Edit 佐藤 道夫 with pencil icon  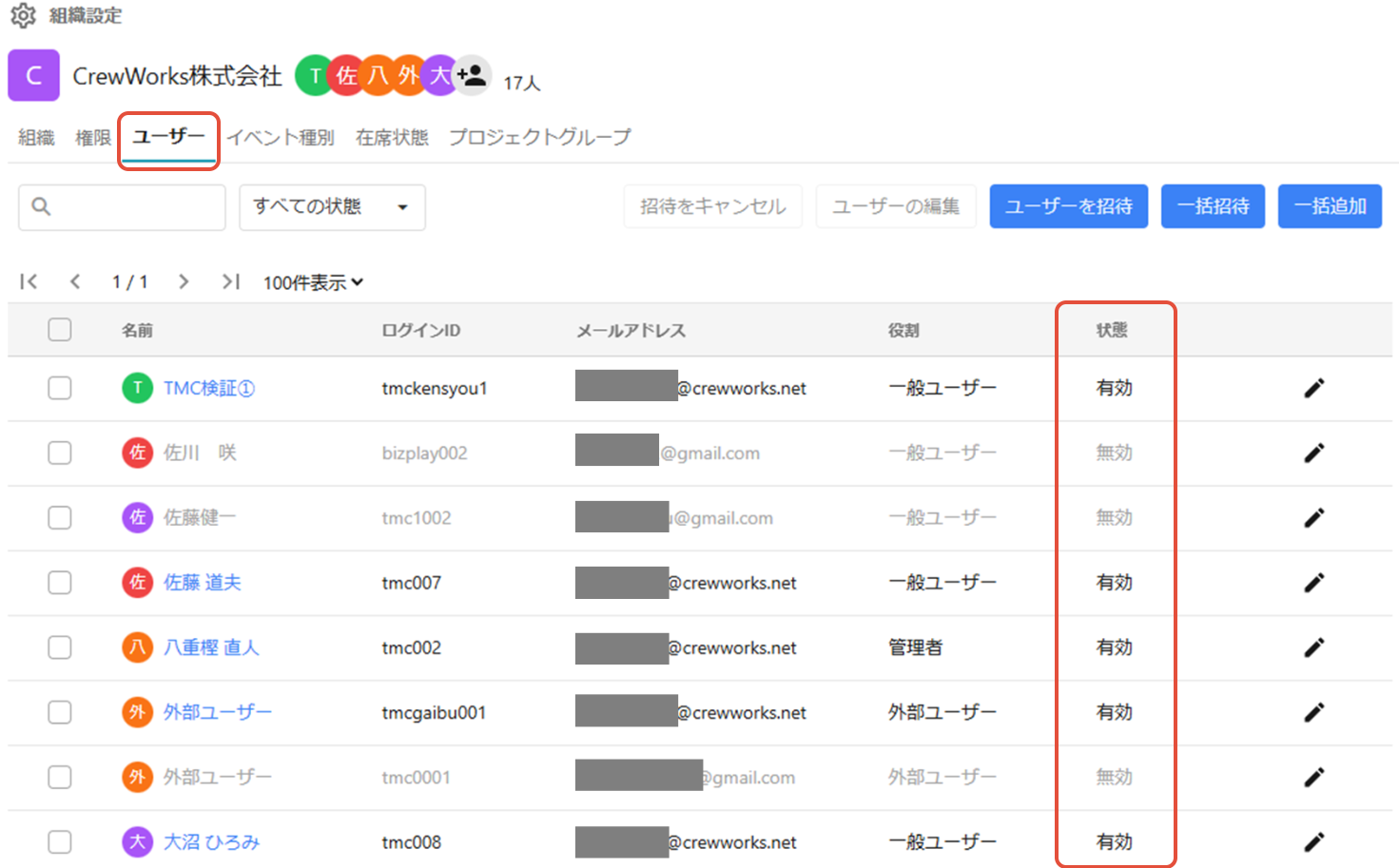(x=1314, y=582)
